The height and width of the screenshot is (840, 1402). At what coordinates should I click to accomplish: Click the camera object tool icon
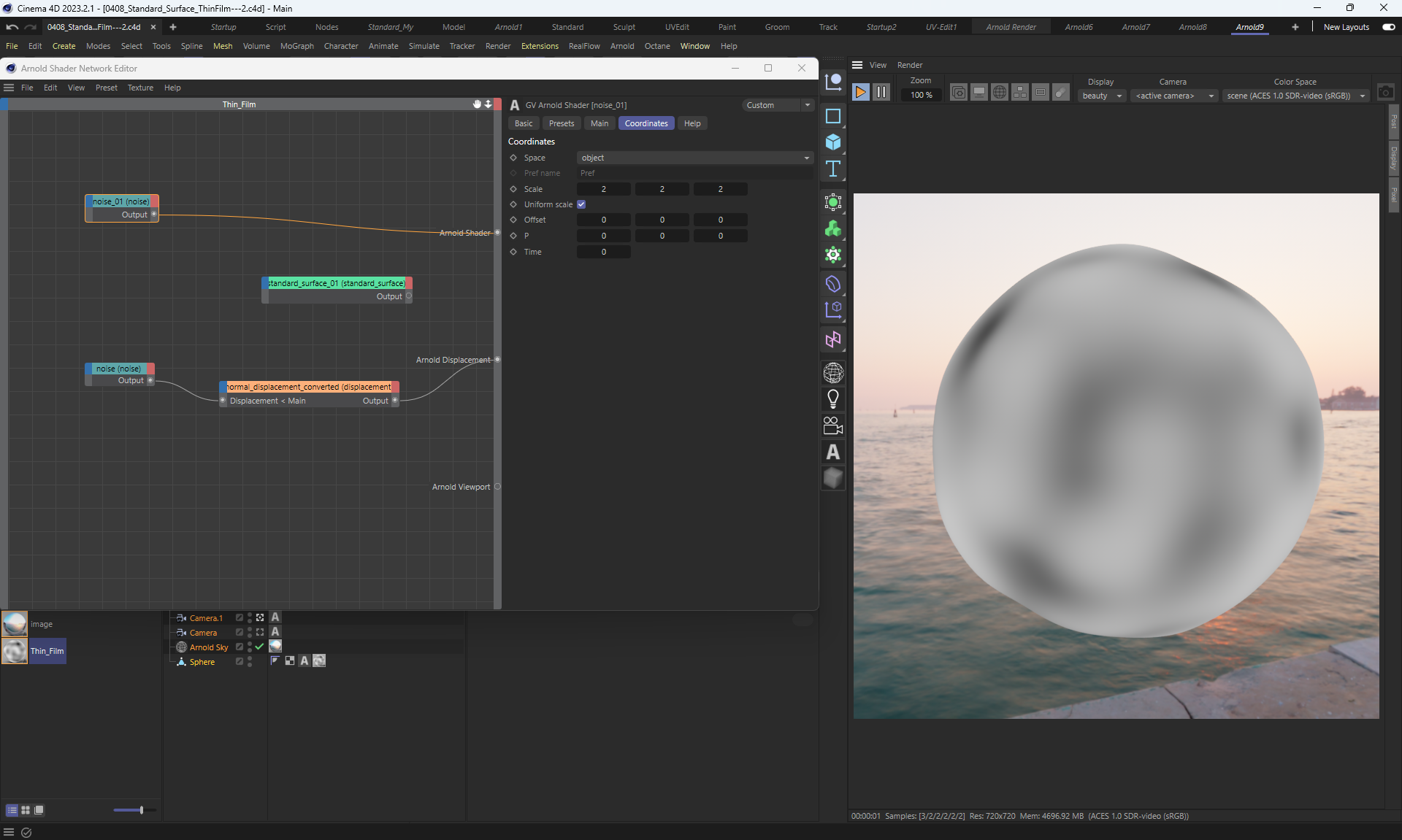point(833,425)
